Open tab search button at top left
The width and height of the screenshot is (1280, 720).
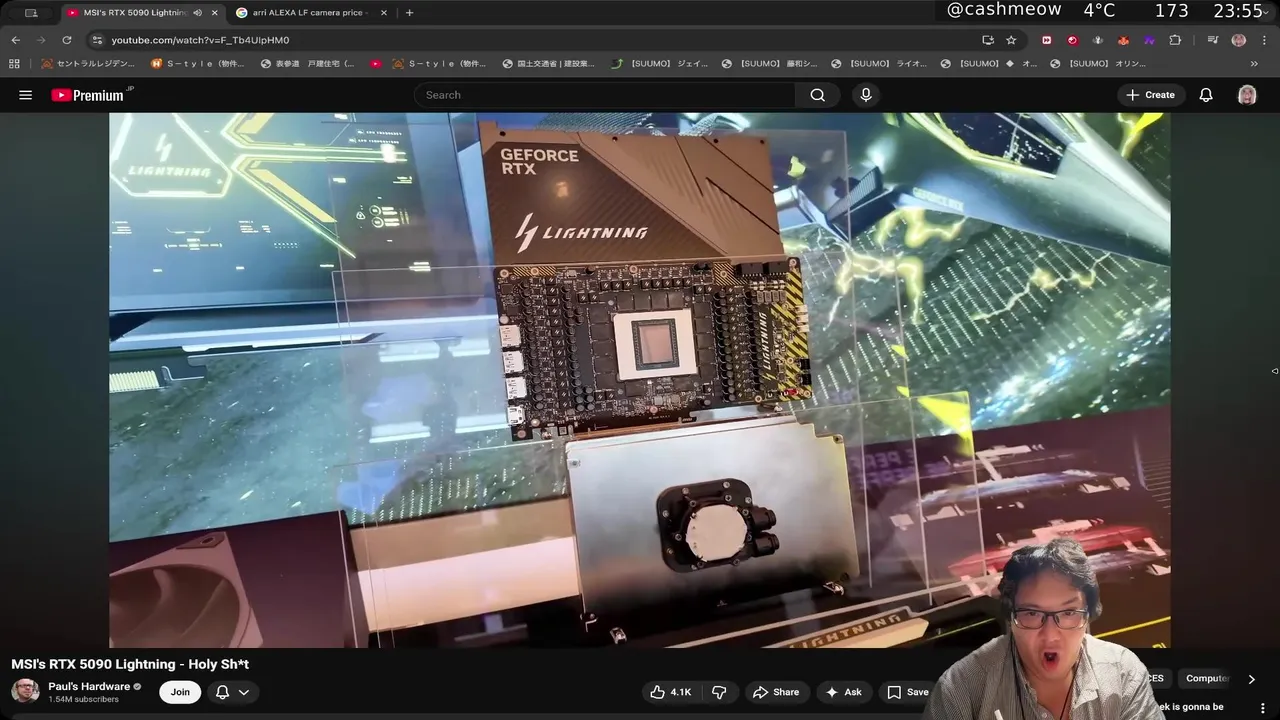coord(31,13)
